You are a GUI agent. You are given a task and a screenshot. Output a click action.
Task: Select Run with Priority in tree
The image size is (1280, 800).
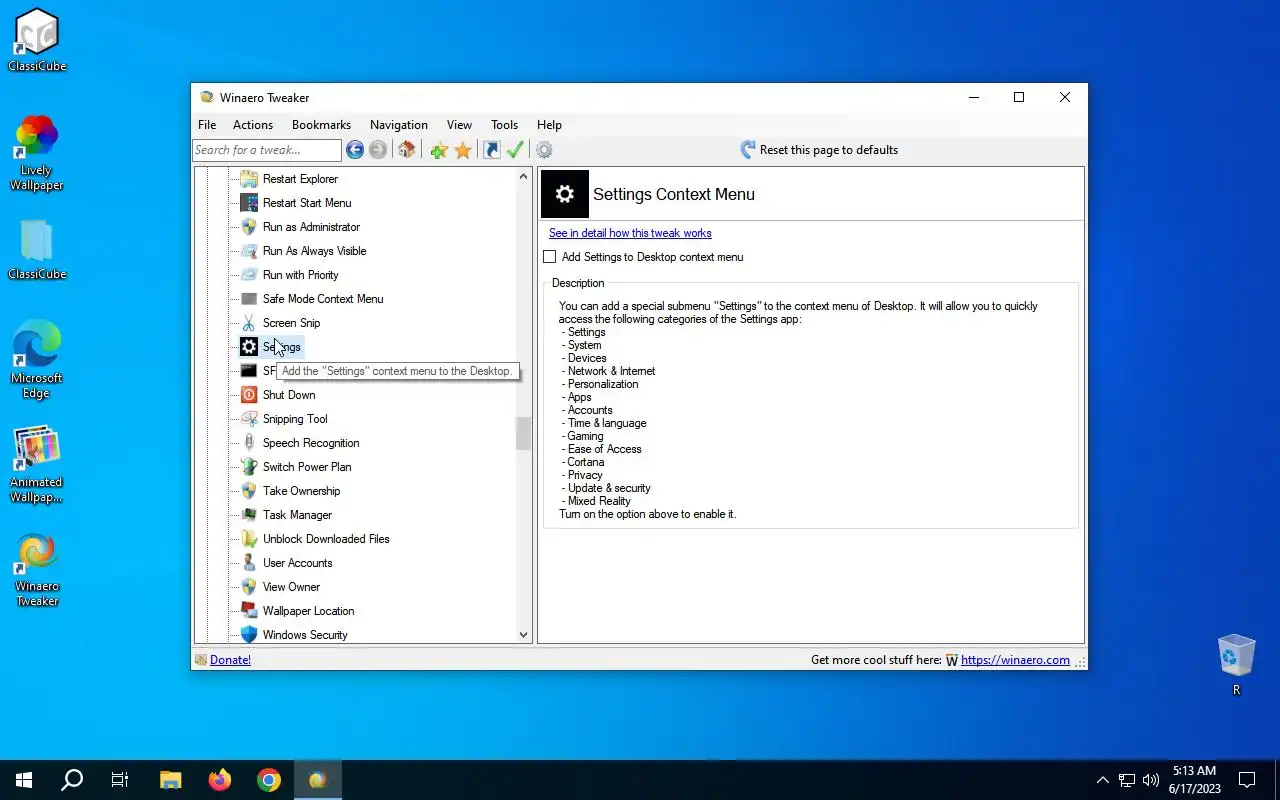coord(300,275)
